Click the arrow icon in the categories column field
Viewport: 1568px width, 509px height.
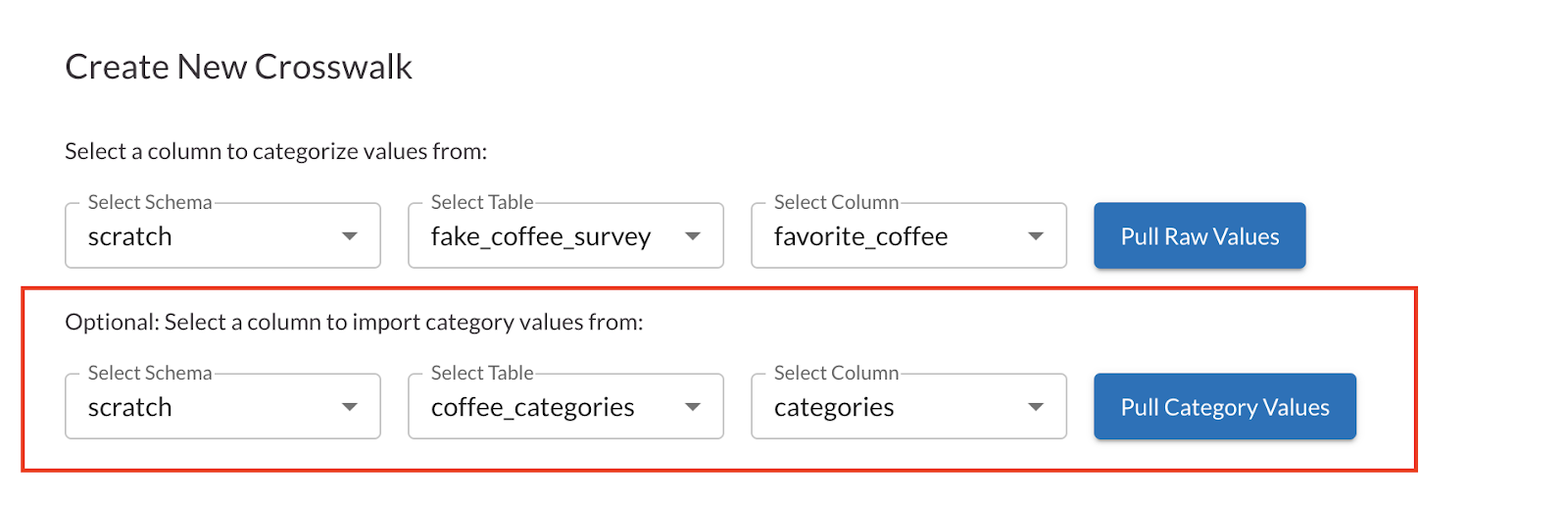click(1036, 407)
